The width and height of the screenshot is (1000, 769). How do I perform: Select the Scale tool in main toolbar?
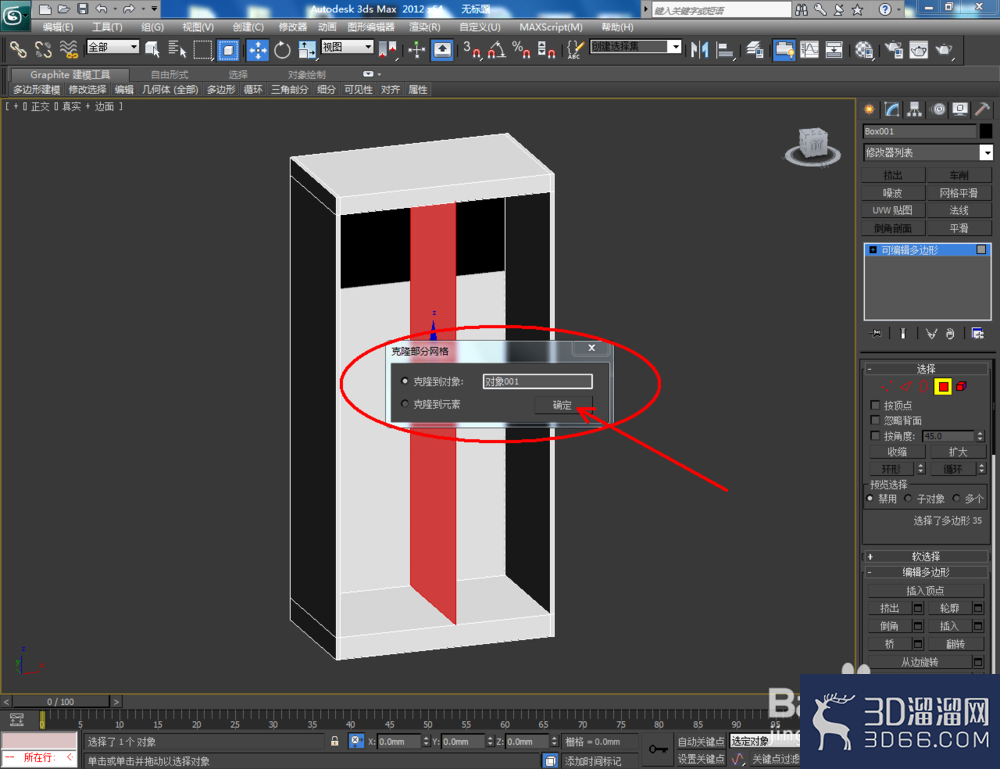click(307, 50)
